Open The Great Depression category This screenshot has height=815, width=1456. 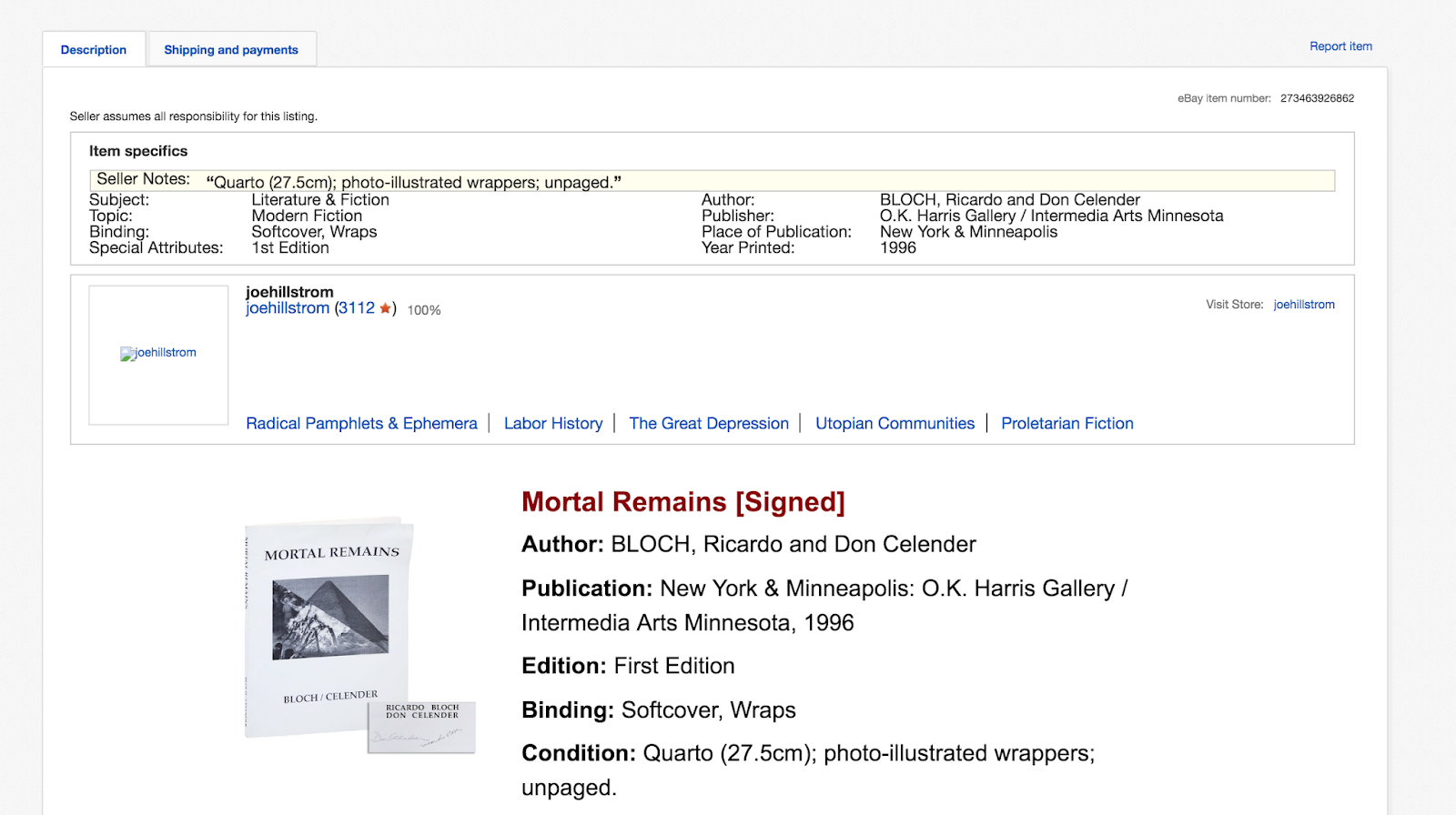pyautogui.click(x=709, y=424)
